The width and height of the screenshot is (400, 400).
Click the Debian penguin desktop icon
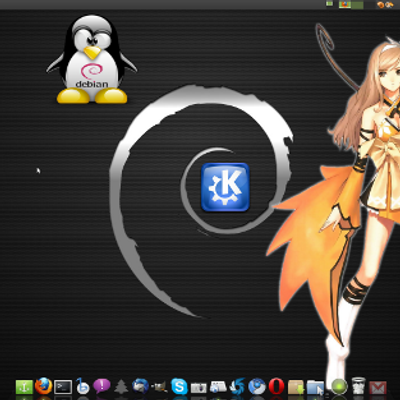point(92,59)
